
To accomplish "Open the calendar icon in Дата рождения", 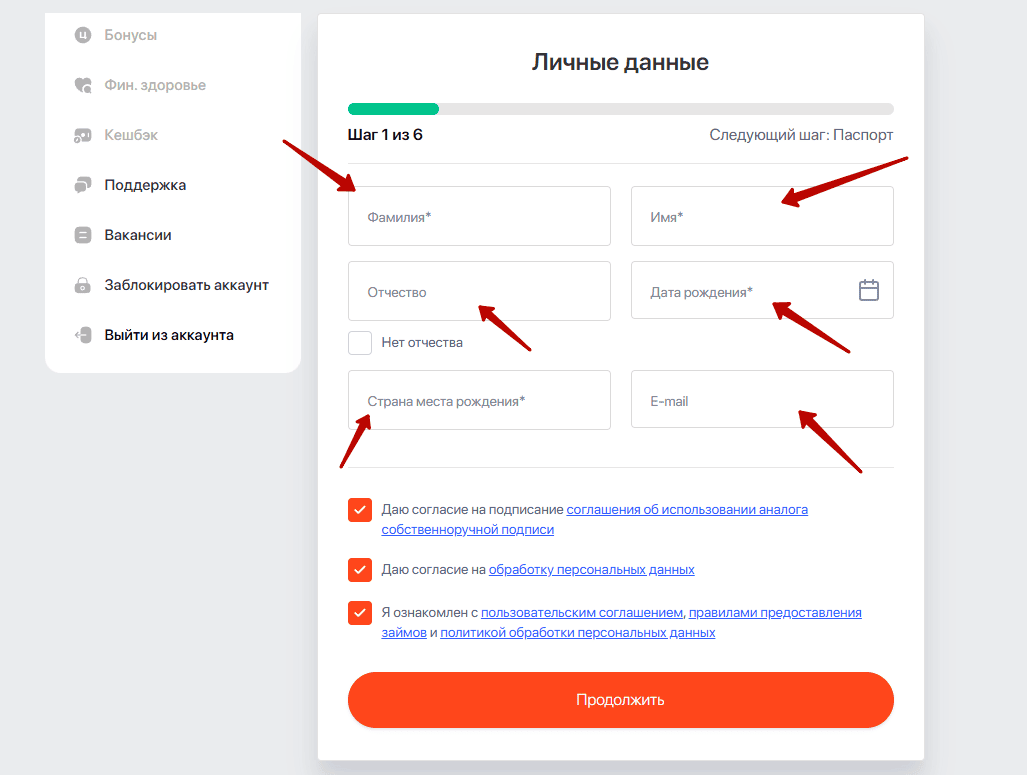I will (868, 290).
